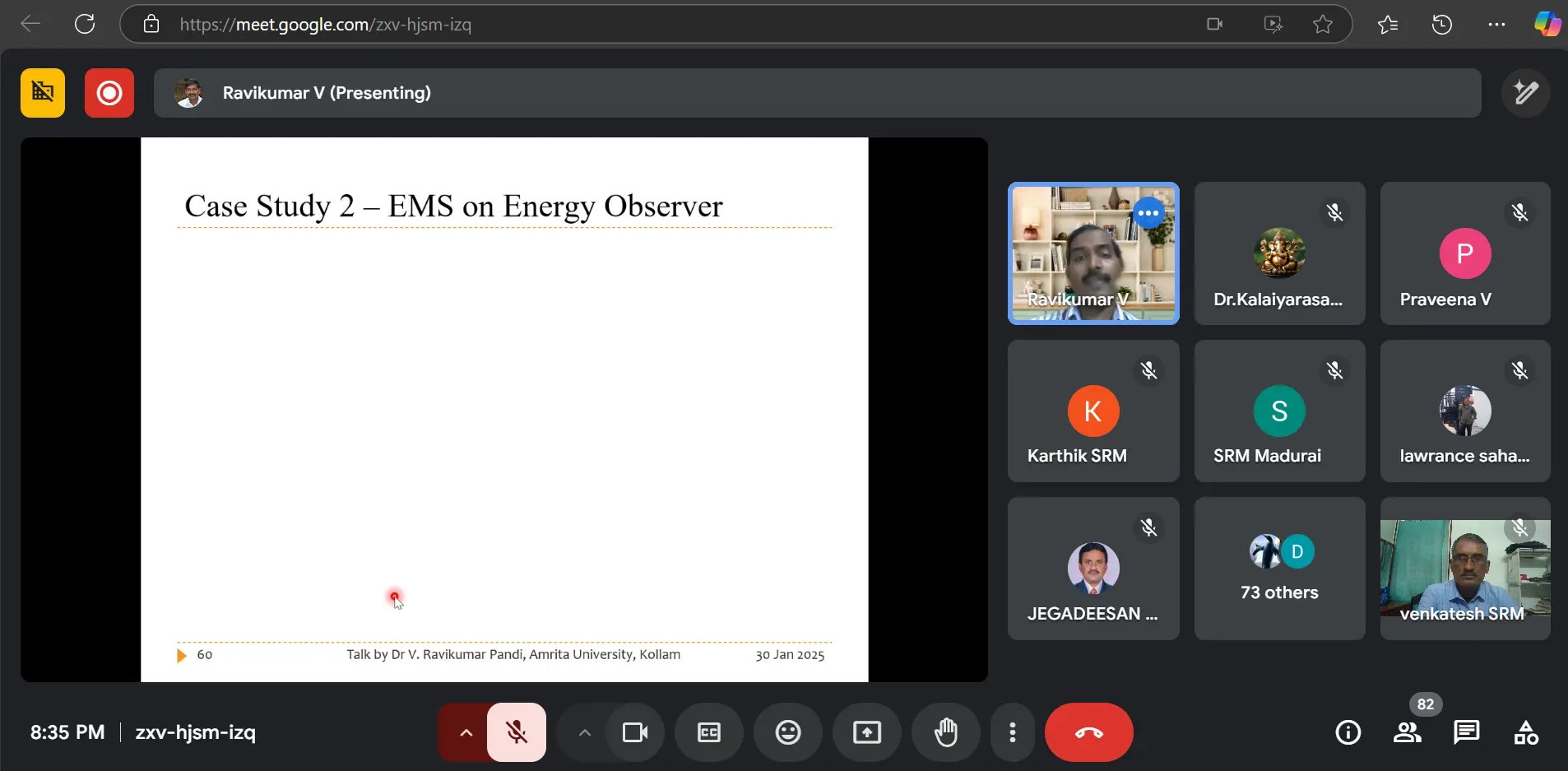Expand audio settings chevron next to mic
This screenshot has width=1568, height=771.
pos(466,732)
